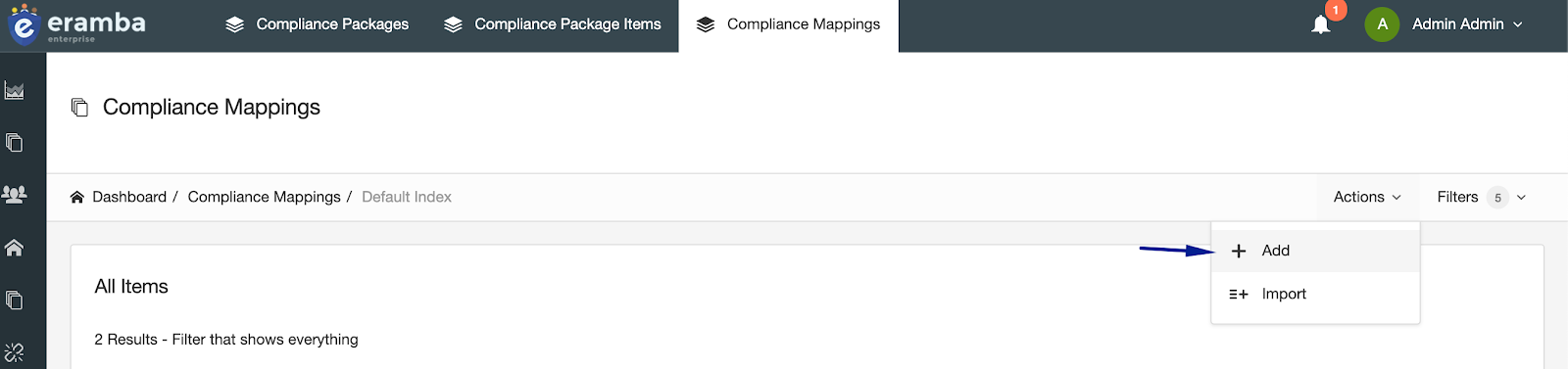
Task: Select the Compliance Mappings tab
Action: coord(788,24)
